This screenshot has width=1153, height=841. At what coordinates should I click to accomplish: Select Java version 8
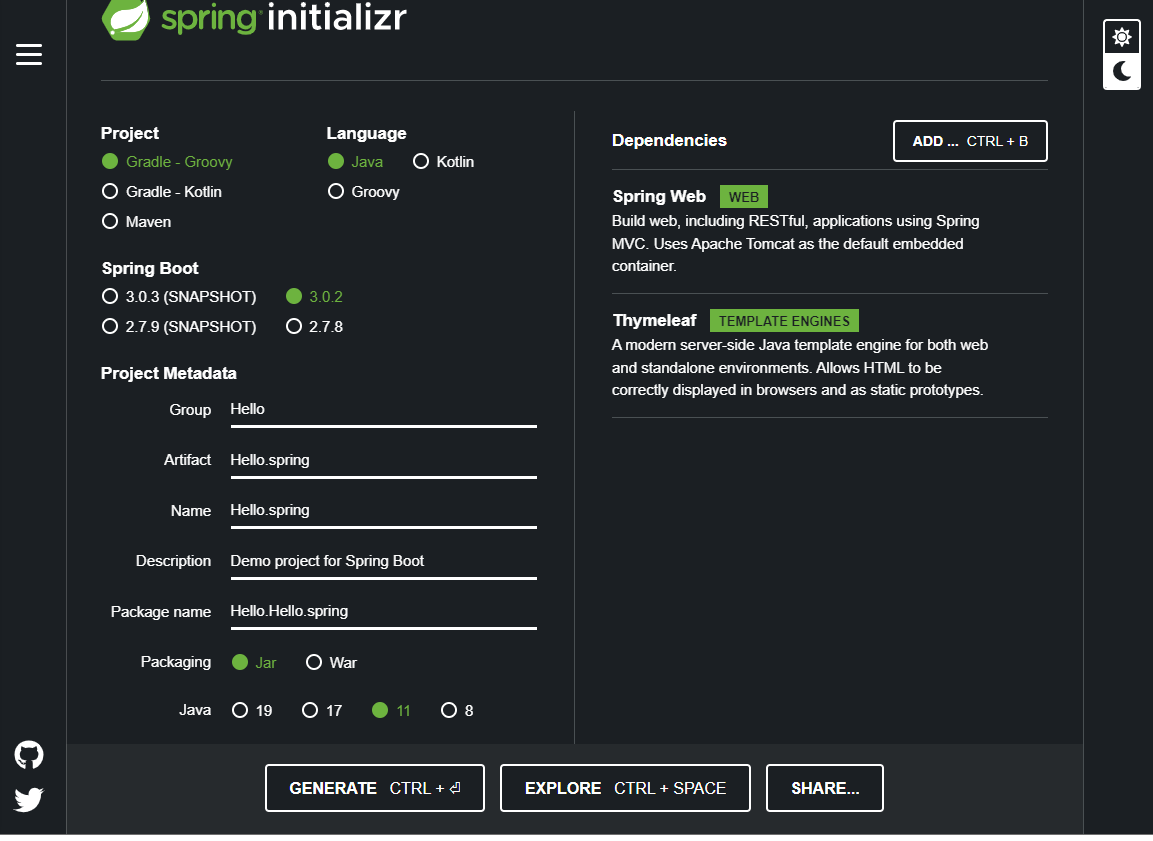pyautogui.click(x=457, y=710)
